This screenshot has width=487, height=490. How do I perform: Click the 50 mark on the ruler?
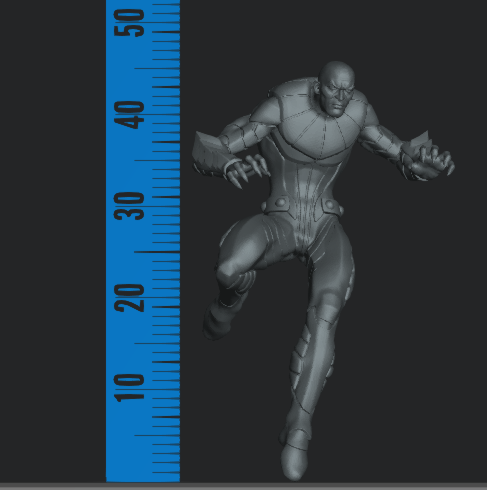(x=129, y=23)
